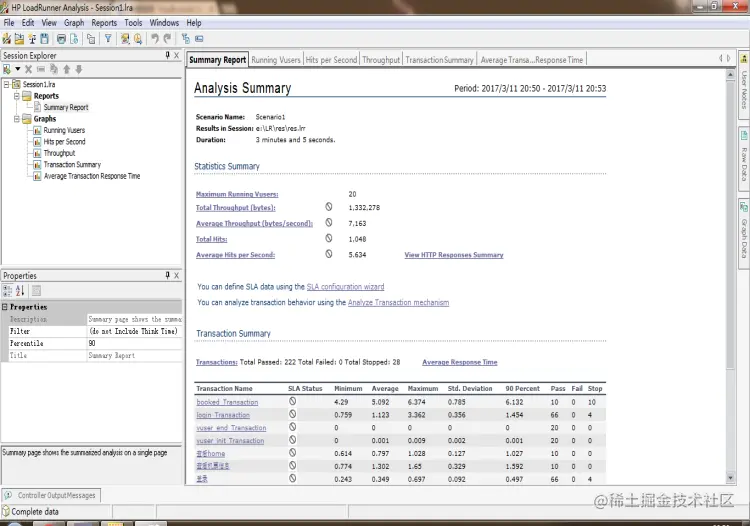Click the Save session floppy icon

(45, 39)
